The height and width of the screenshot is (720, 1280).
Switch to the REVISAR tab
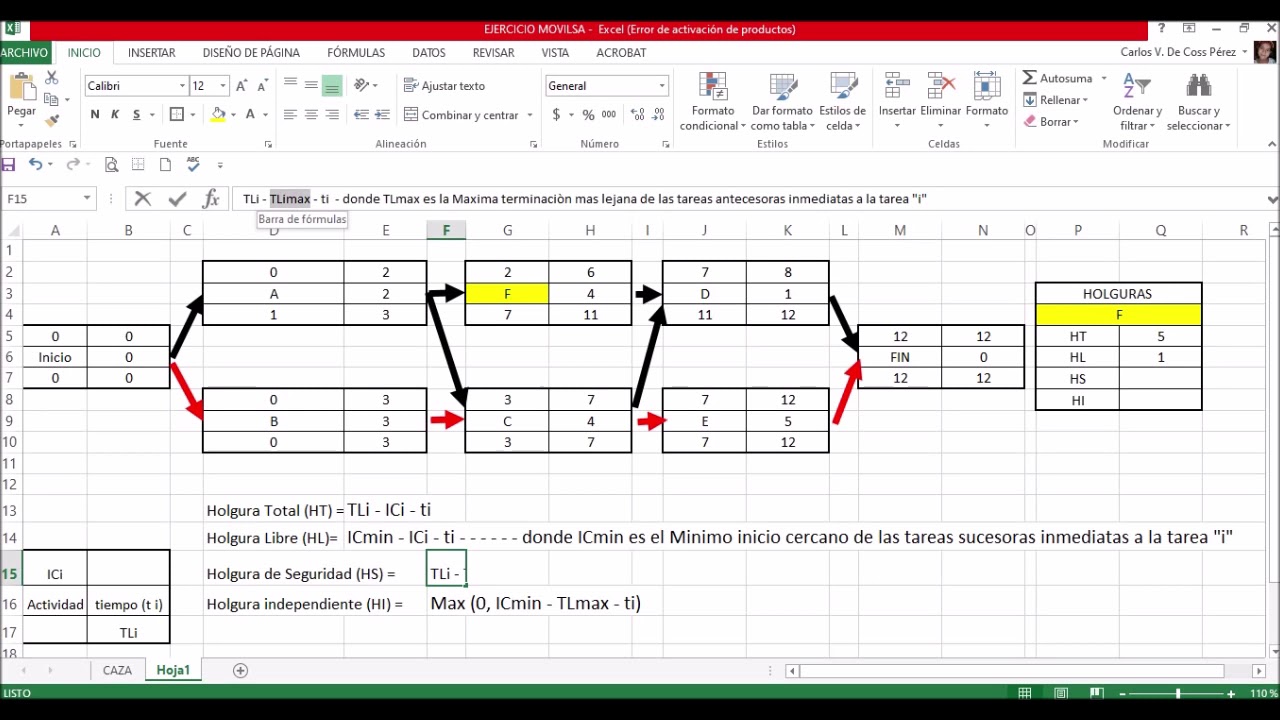493,53
